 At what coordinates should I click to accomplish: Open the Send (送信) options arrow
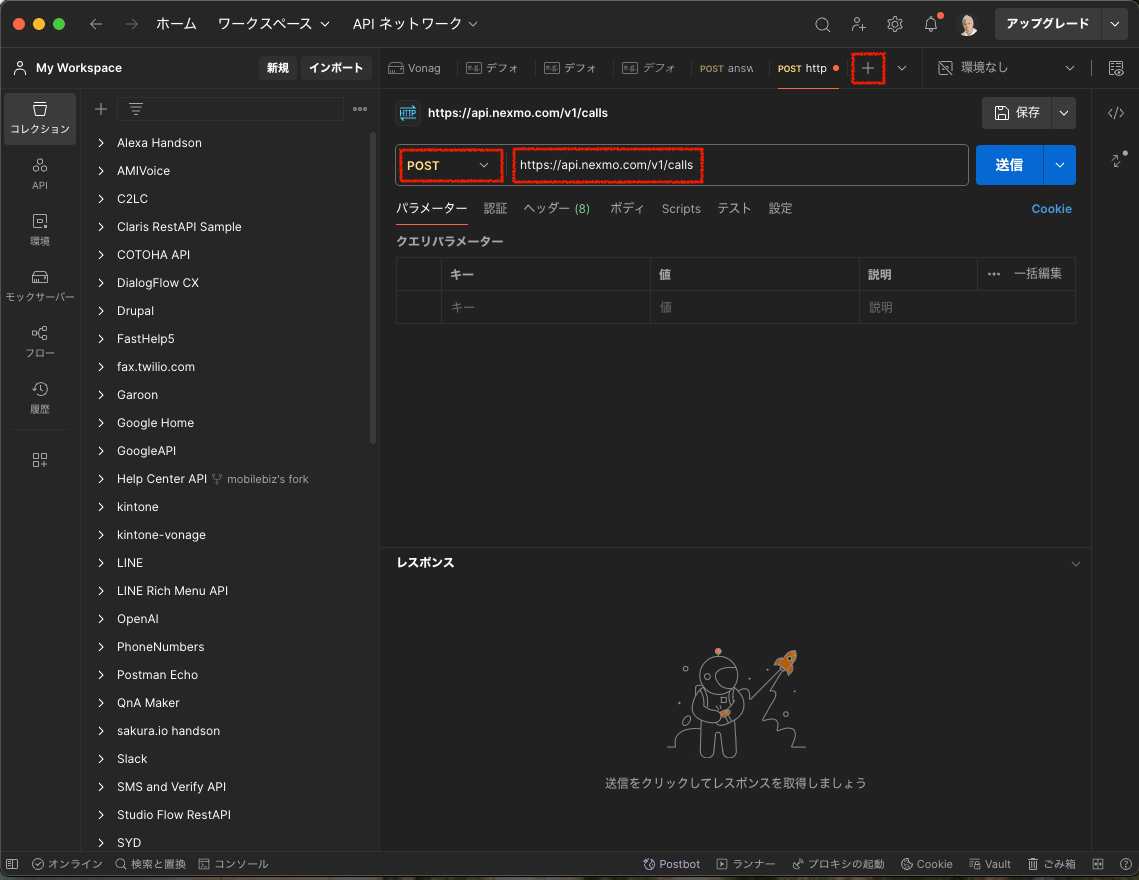1060,165
